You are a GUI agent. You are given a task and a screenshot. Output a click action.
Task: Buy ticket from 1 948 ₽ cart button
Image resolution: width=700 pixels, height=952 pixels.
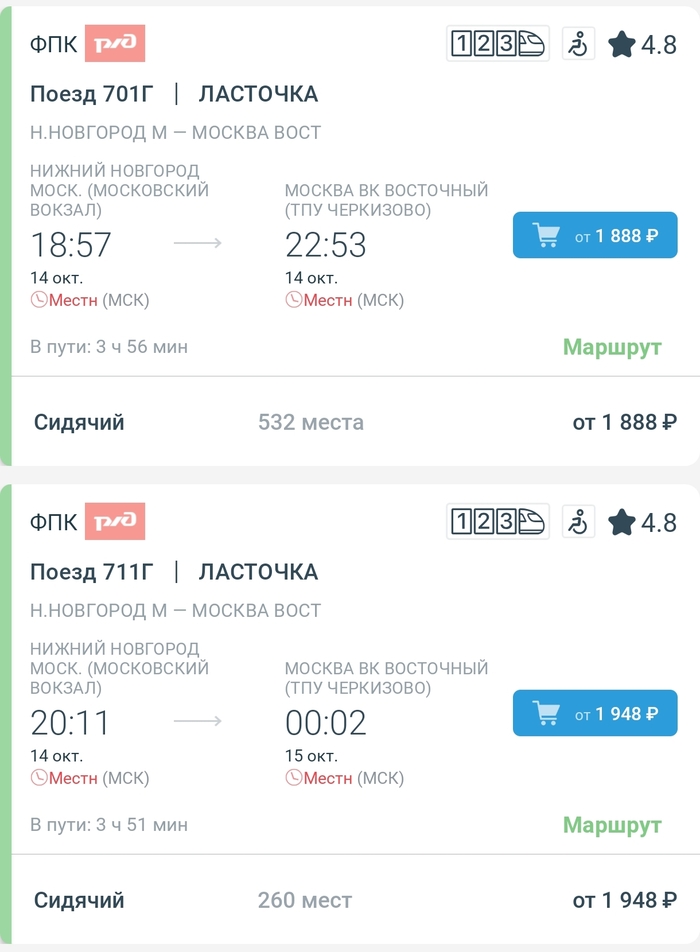click(x=594, y=714)
